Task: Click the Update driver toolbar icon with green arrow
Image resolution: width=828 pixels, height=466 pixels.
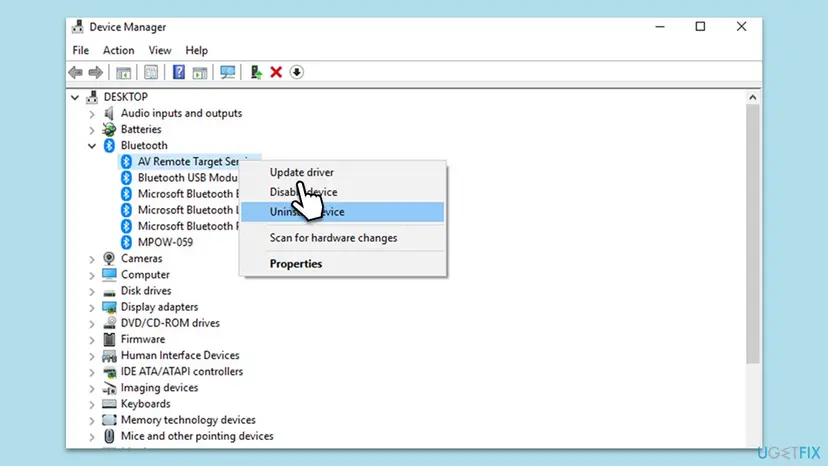Action: 256,72
